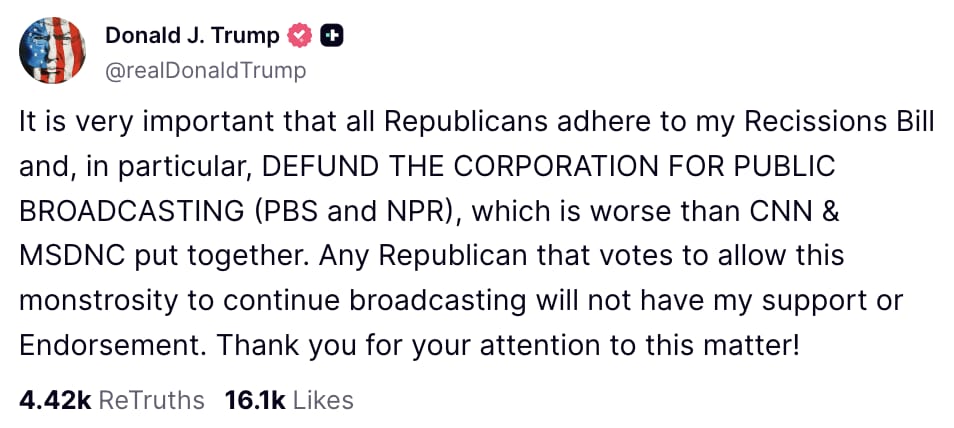
Task: Click the red verified checkmark badge
Action: click(300, 37)
